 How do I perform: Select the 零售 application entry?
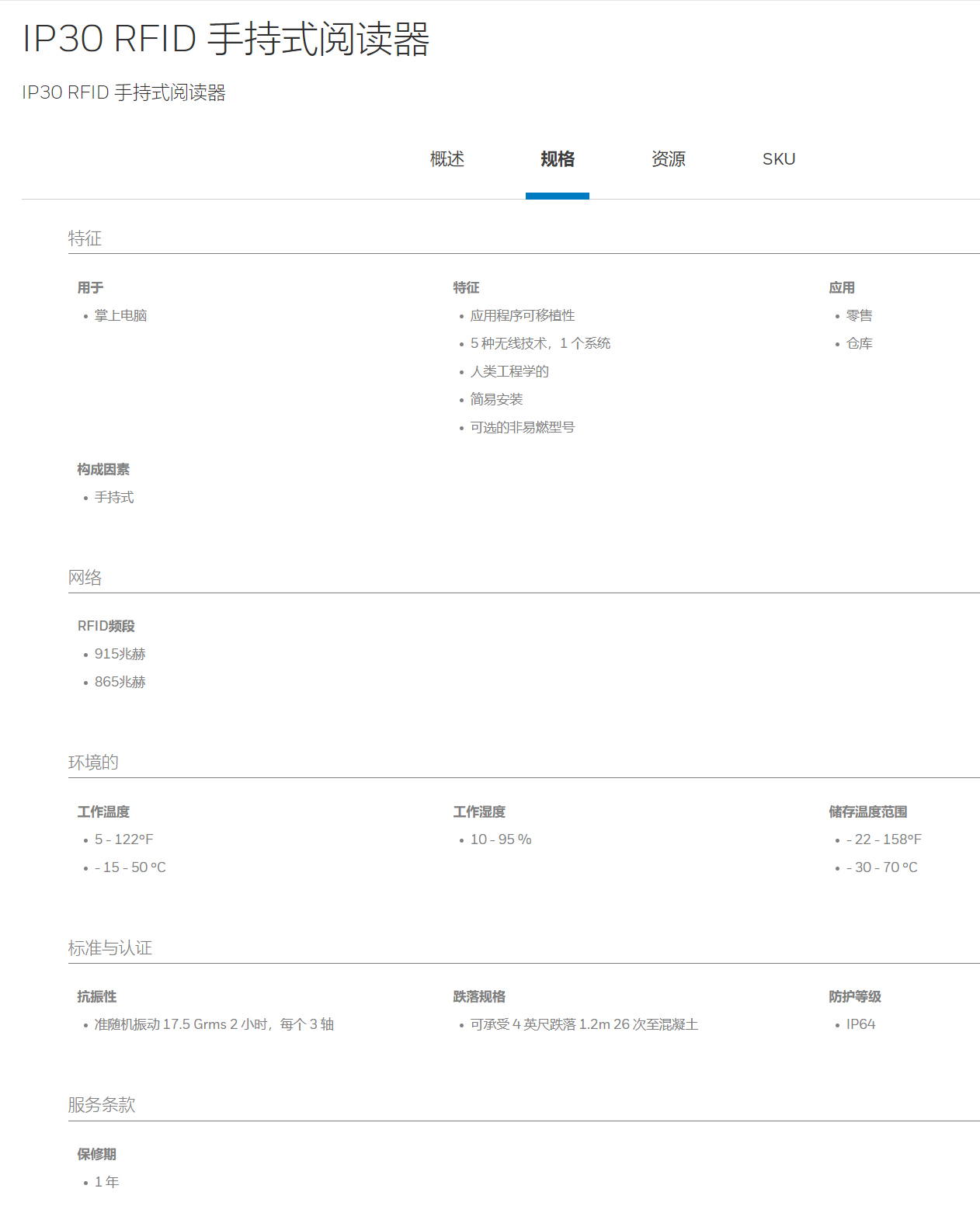tap(859, 315)
